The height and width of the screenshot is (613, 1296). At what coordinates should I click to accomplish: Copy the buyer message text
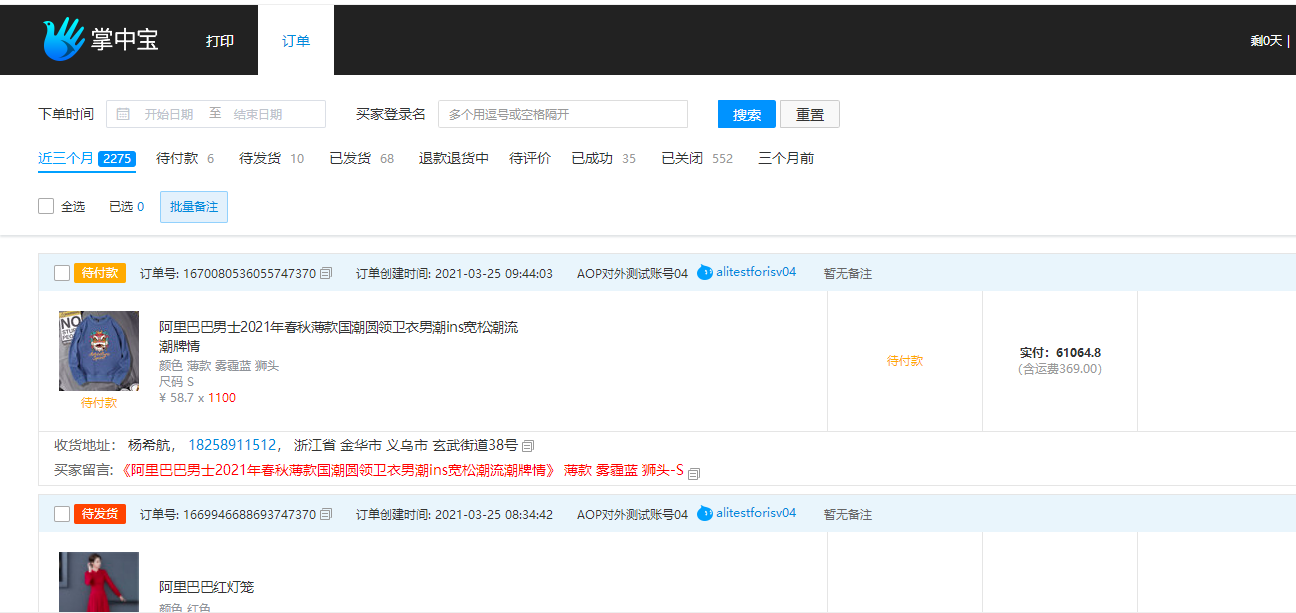point(694,473)
